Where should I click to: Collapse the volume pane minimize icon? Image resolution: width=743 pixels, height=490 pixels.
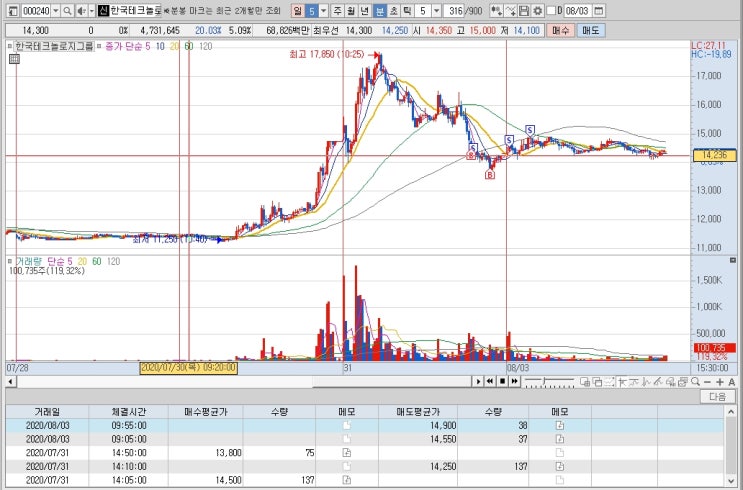coord(733,260)
